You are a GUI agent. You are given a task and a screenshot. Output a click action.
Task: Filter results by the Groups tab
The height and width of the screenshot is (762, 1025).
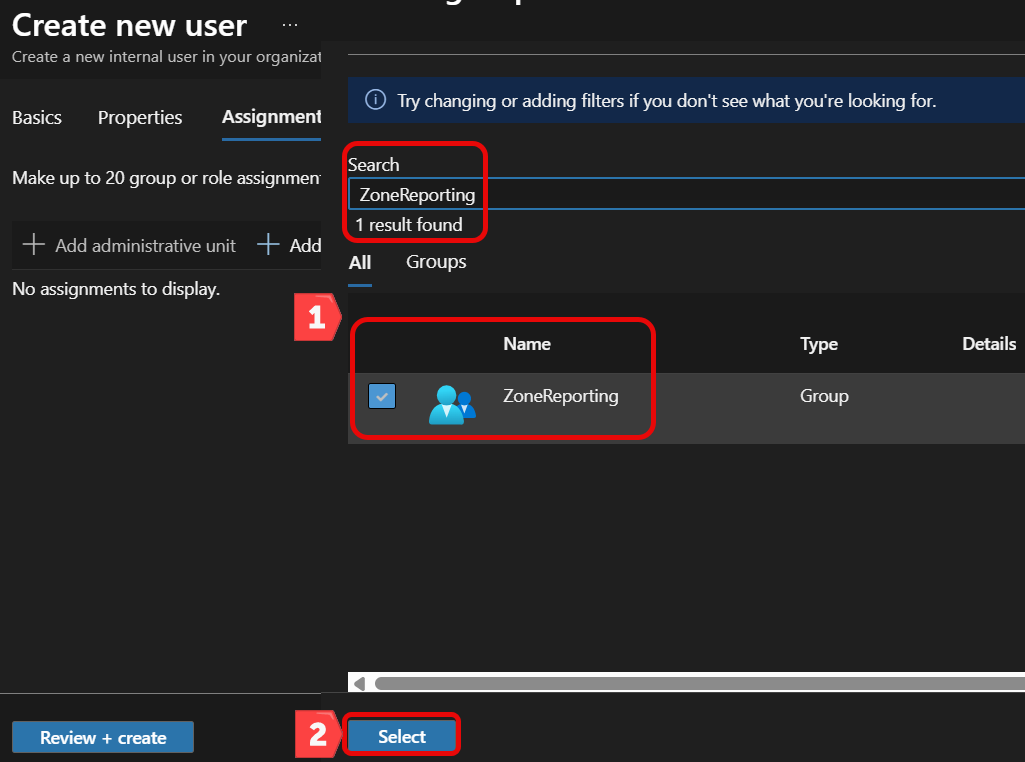tap(436, 262)
